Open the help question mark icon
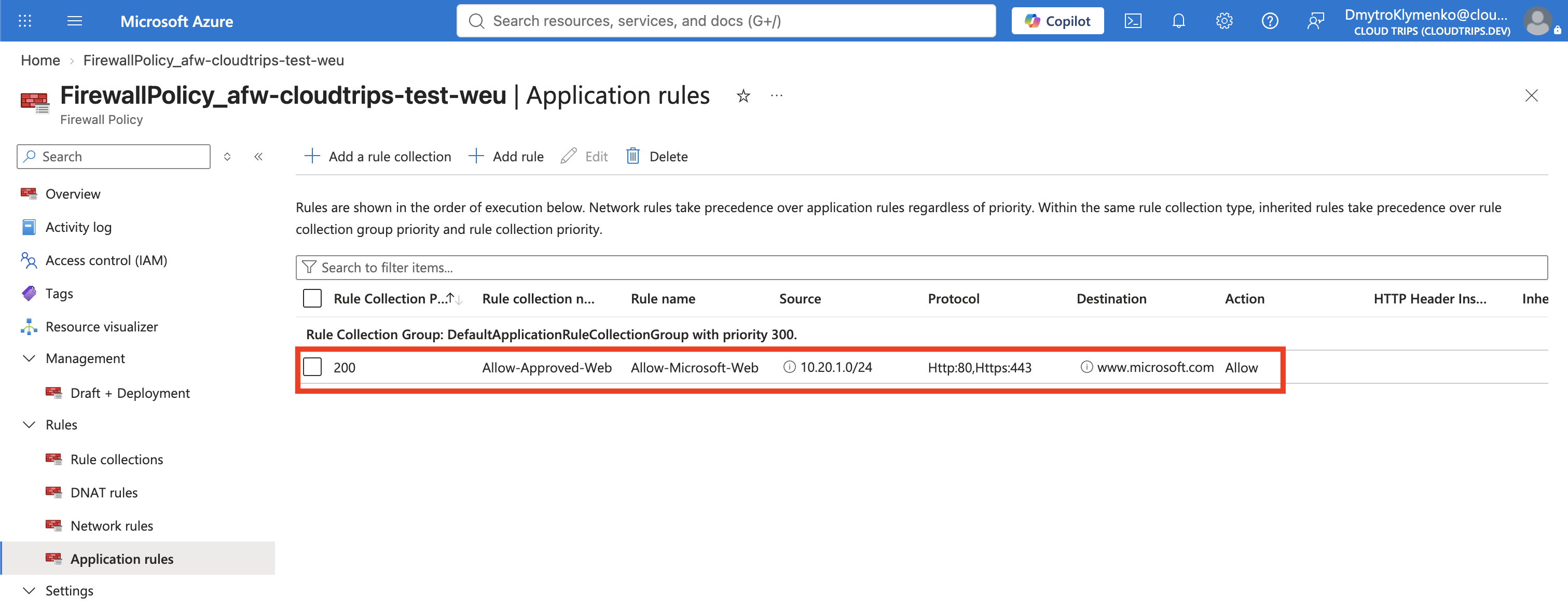The width and height of the screenshot is (1568, 611). point(1270,21)
